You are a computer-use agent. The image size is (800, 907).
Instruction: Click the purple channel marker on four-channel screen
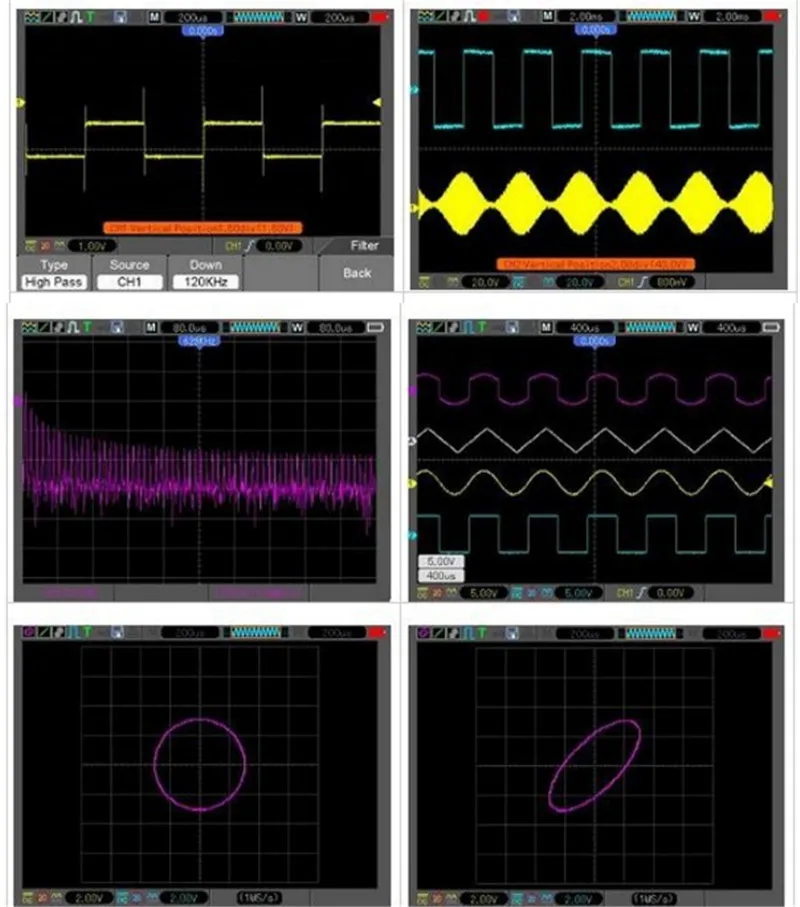pos(413,392)
